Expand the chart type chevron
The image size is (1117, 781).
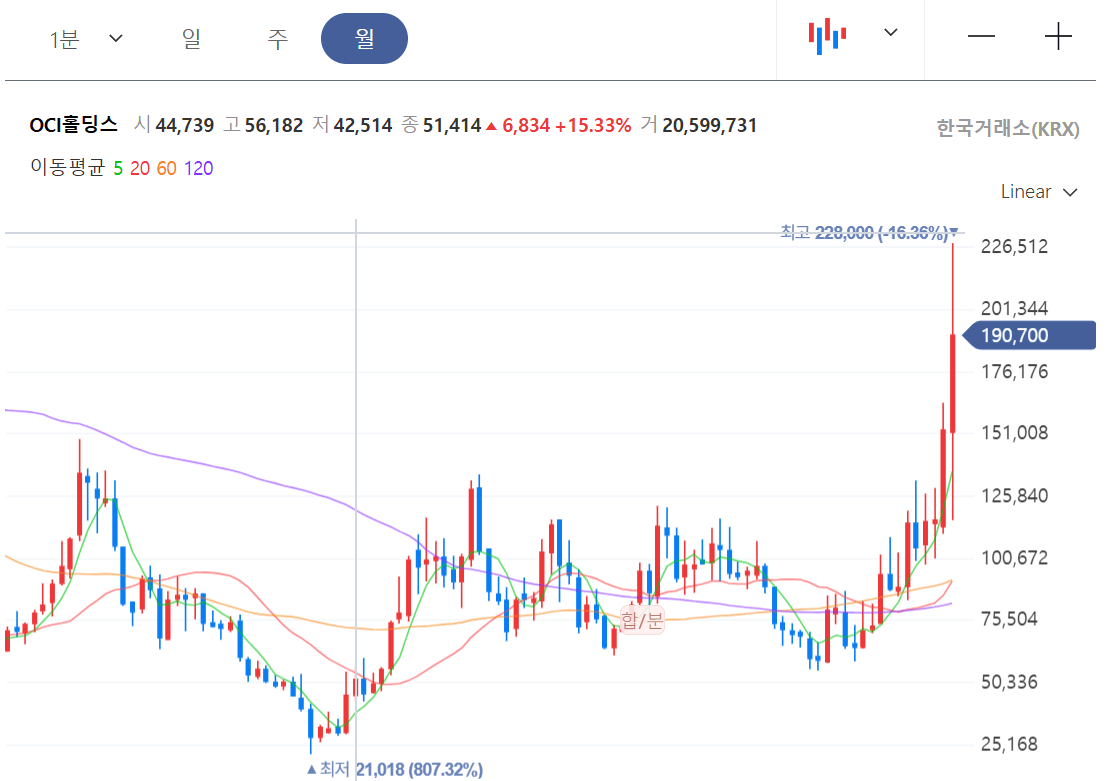tap(890, 33)
